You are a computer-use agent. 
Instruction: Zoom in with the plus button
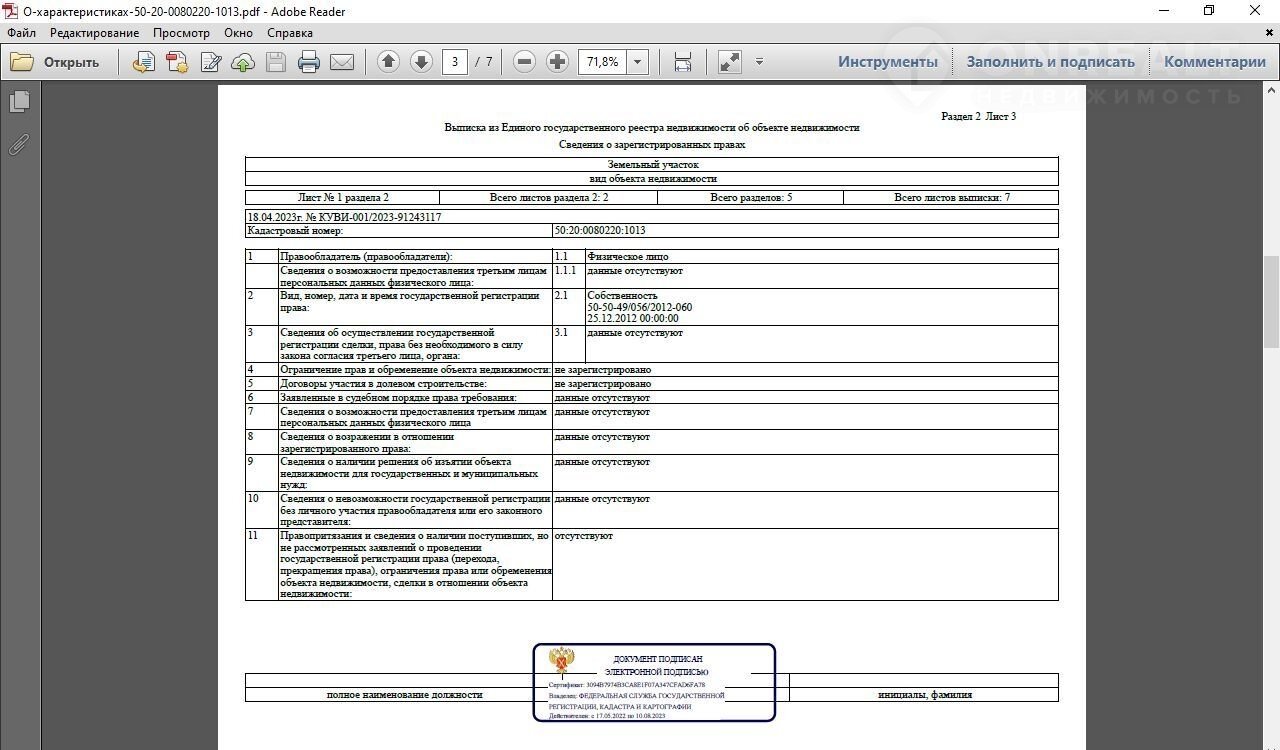pyautogui.click(x=558, y=62)
